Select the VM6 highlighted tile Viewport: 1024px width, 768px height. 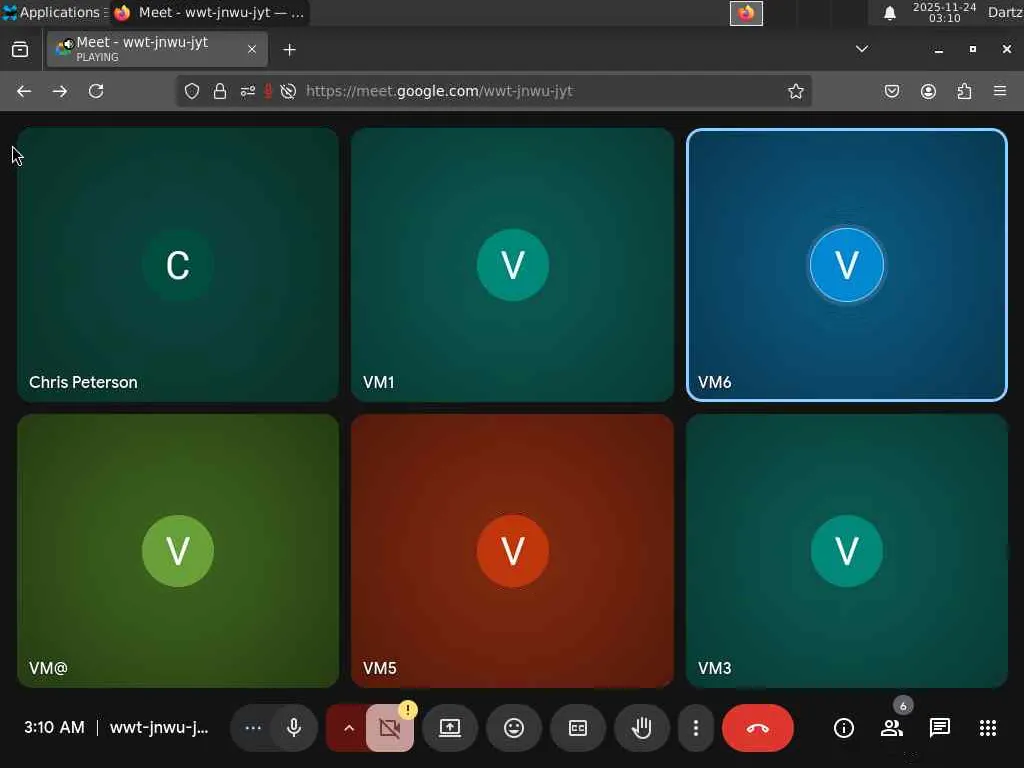pos(846,264)
